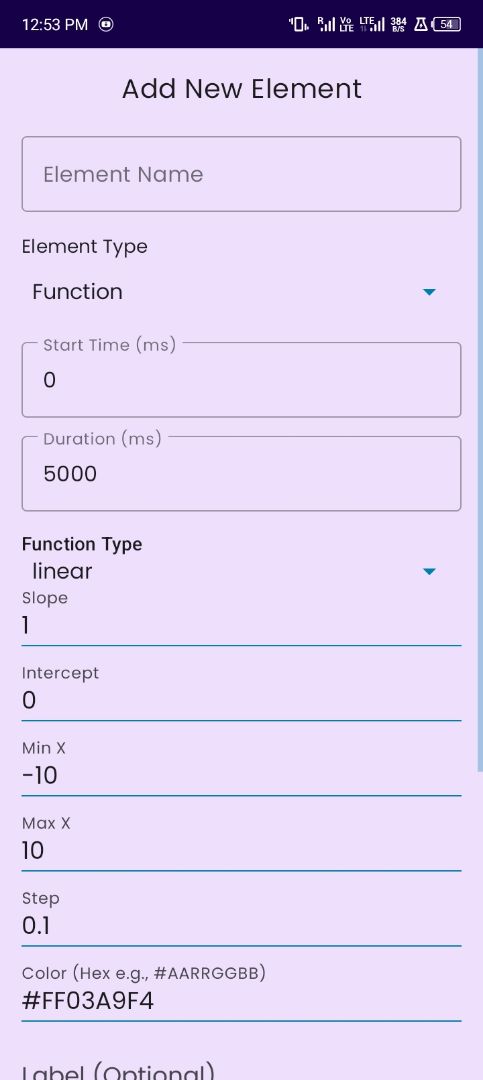Tap the network speed indicator icon
Screen dimensions: 483x1080
tap(398, 25)
